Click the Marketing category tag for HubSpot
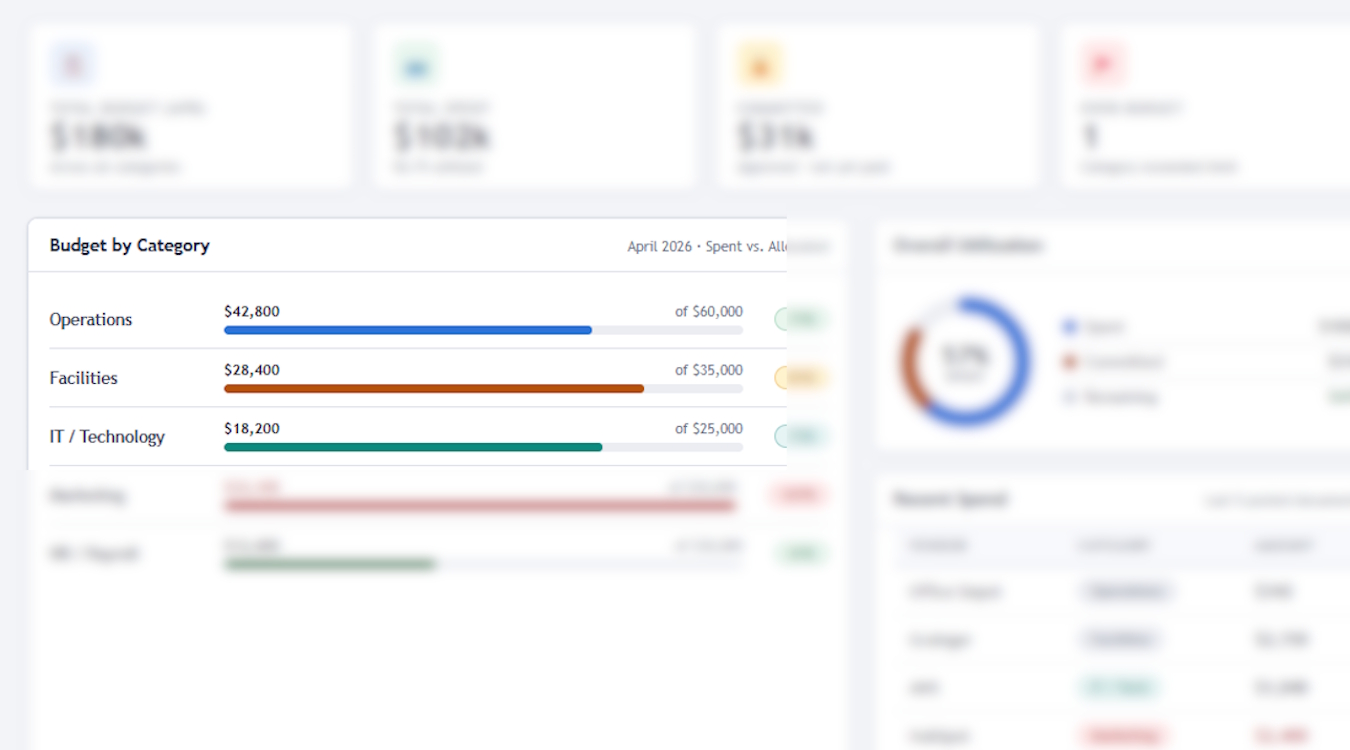The width and height of the screenshot is (1350, 750). [1124, 734]
